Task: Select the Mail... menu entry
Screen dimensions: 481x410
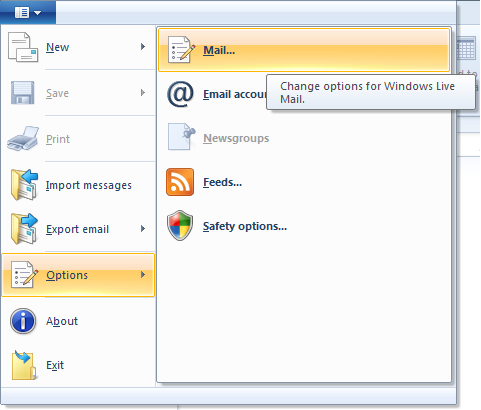Action: 304,50
